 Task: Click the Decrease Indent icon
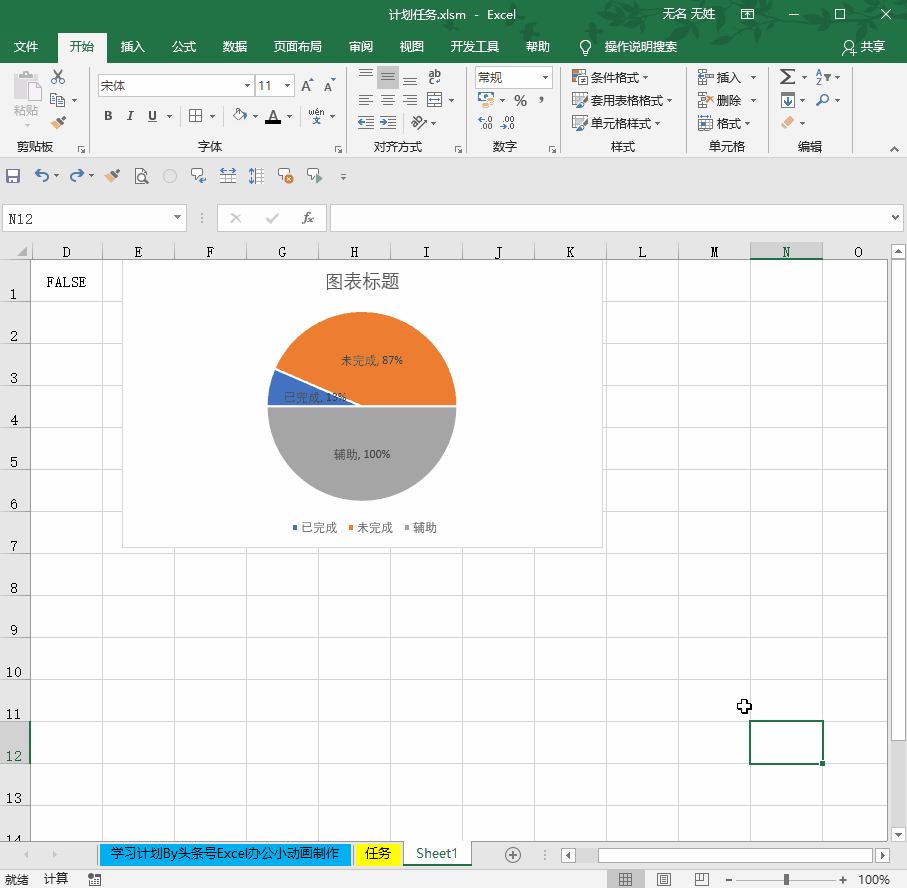point(366,123)
